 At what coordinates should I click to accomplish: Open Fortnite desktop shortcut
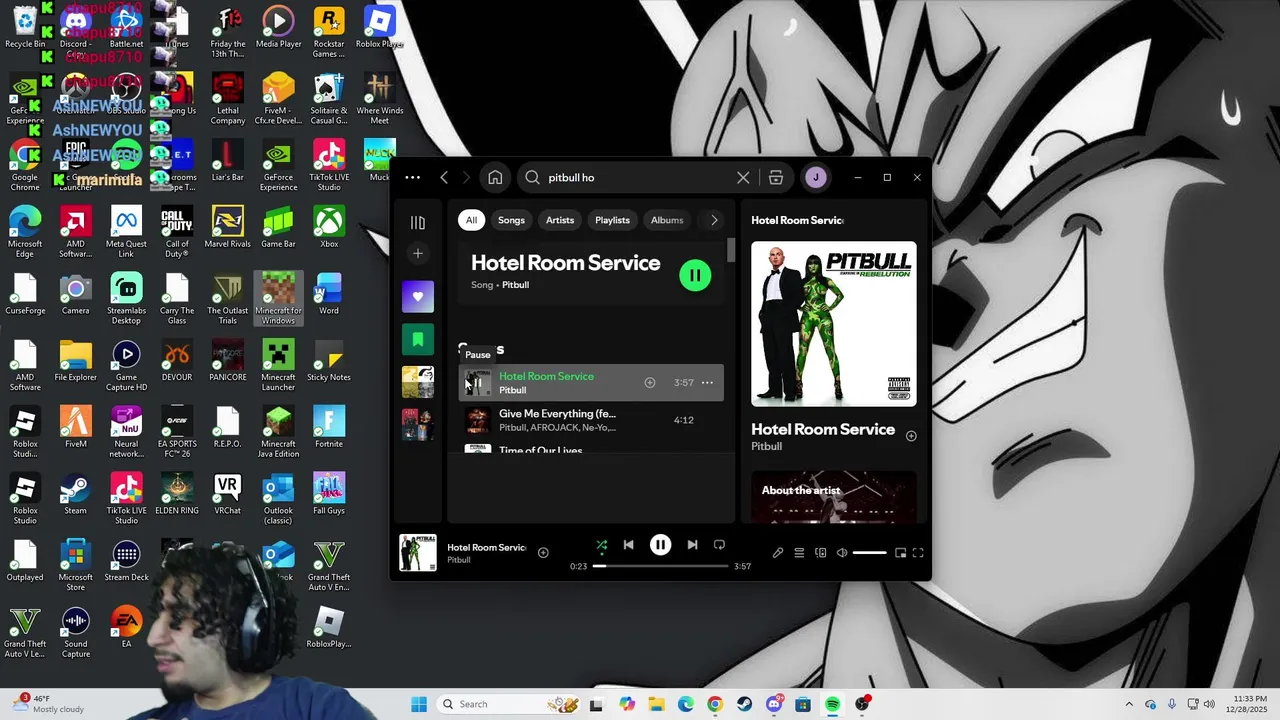click(x=329, y=427)
